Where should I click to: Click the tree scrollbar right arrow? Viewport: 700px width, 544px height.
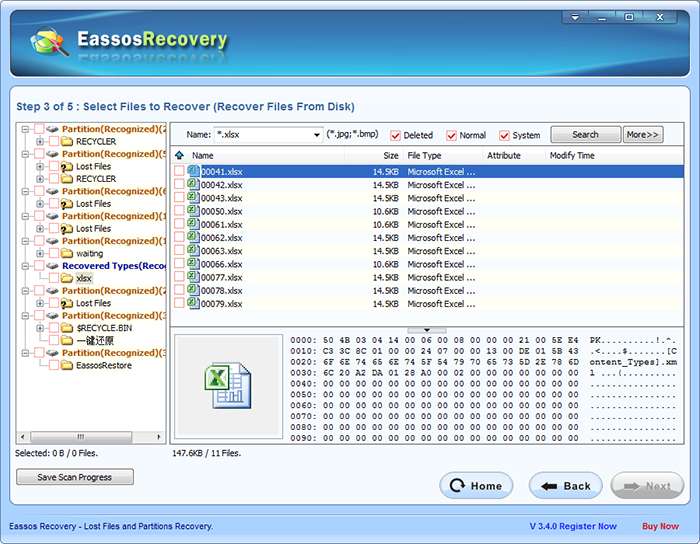(158, 436)
